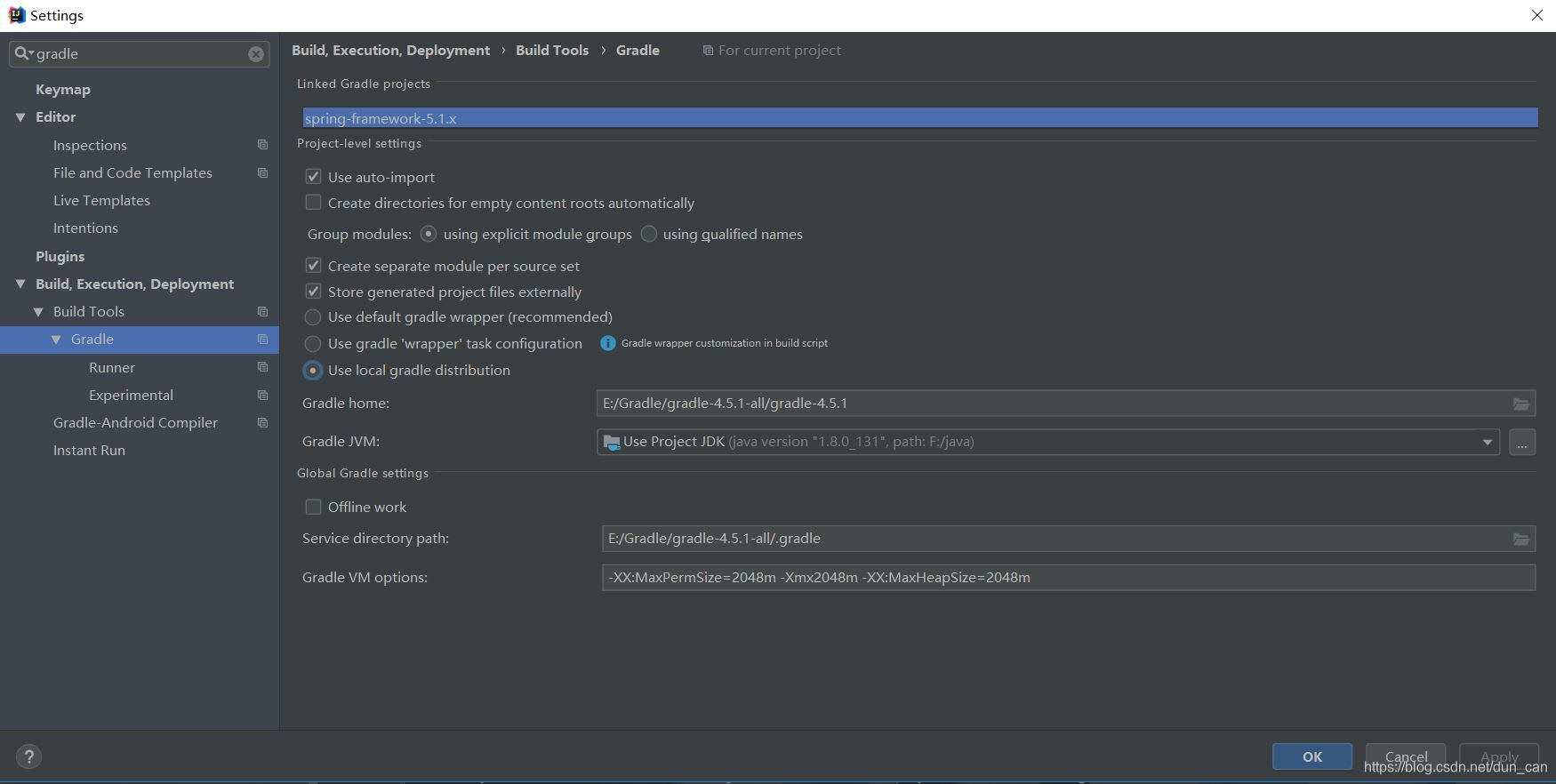Viewport: 1556px width, 784px height.
Task: Click Build Tools in breadcrumb
Action: click(552, 50)
